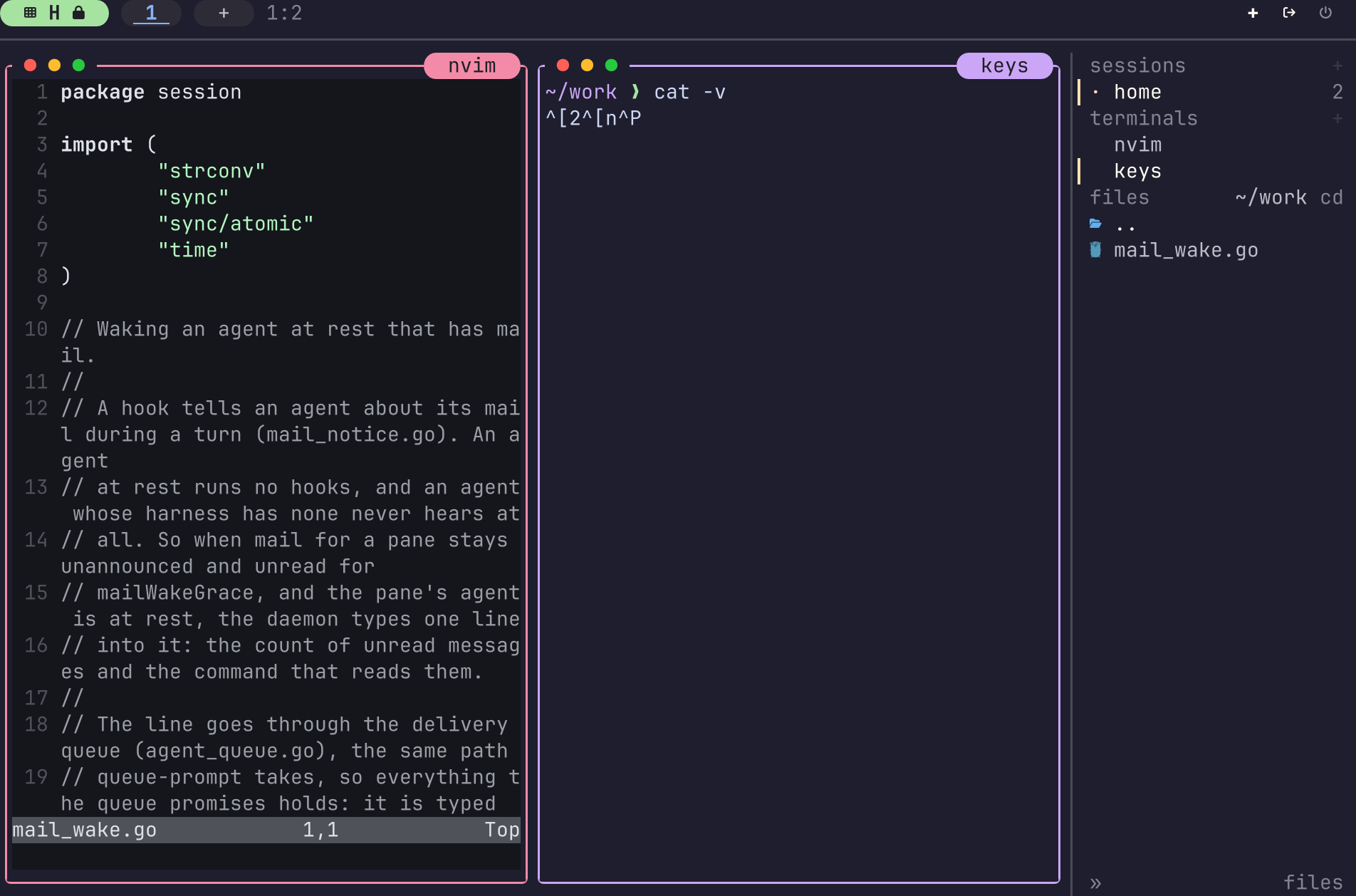Minimize the nvim pane with yellow dot
The height and width of the screenshot is (896, 1356).
(54, 66)
